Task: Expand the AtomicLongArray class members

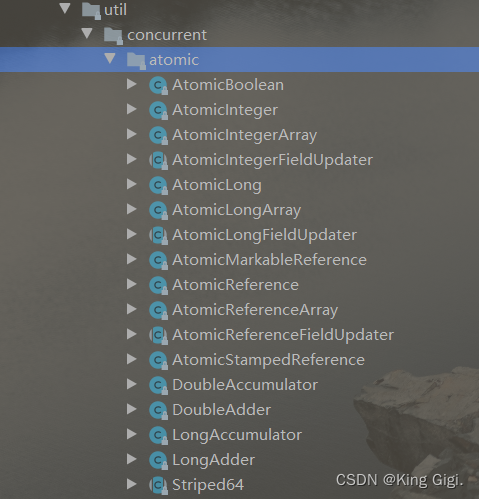Action: (132, 209)
